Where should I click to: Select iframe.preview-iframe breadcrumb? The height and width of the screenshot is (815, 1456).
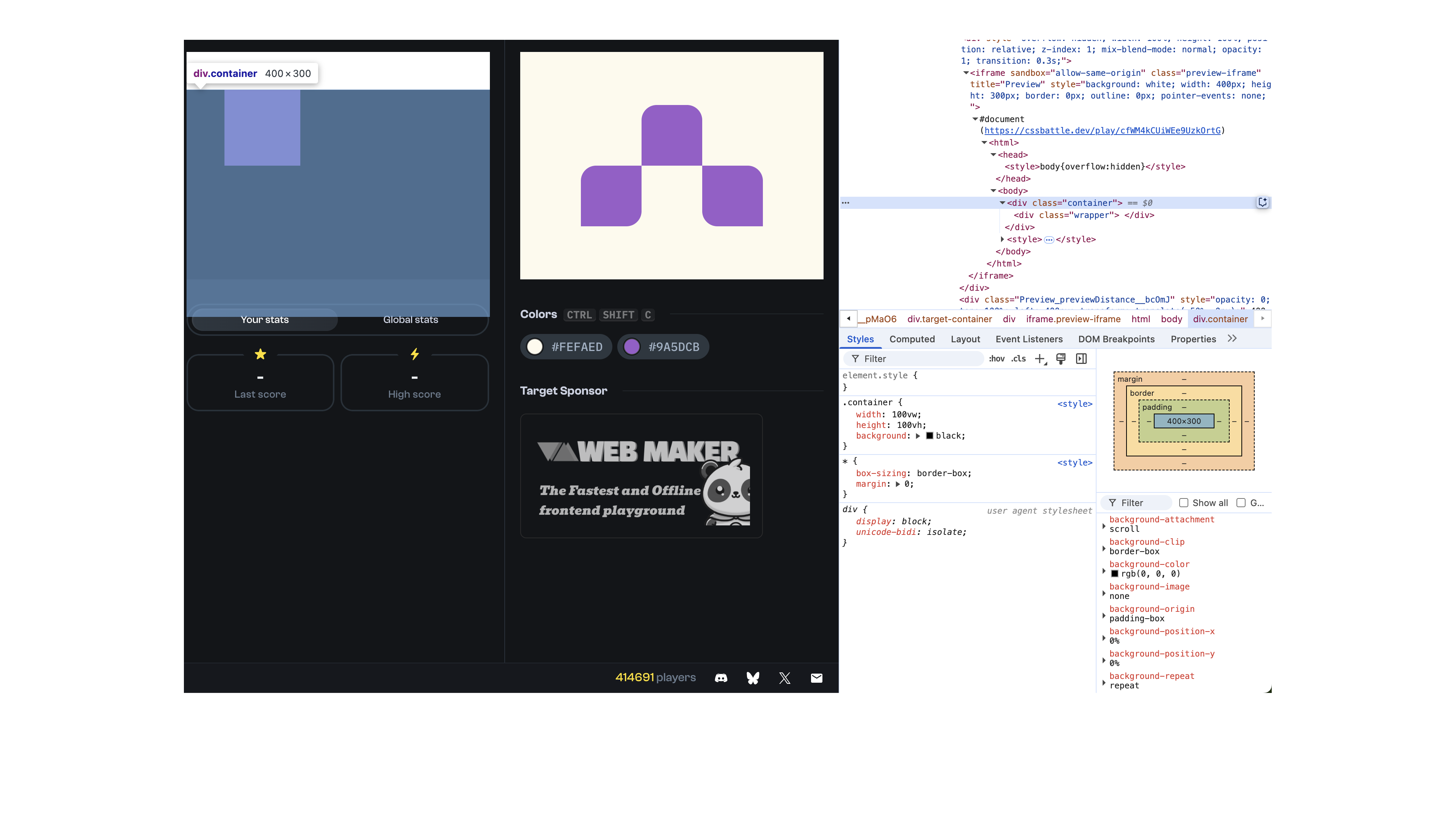(x=1073, y=319)
